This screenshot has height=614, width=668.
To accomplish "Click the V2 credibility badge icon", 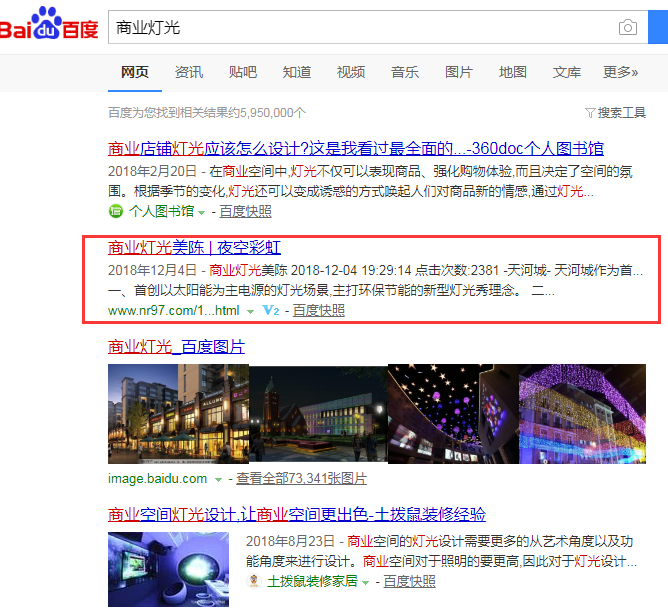I will point(271,311).
